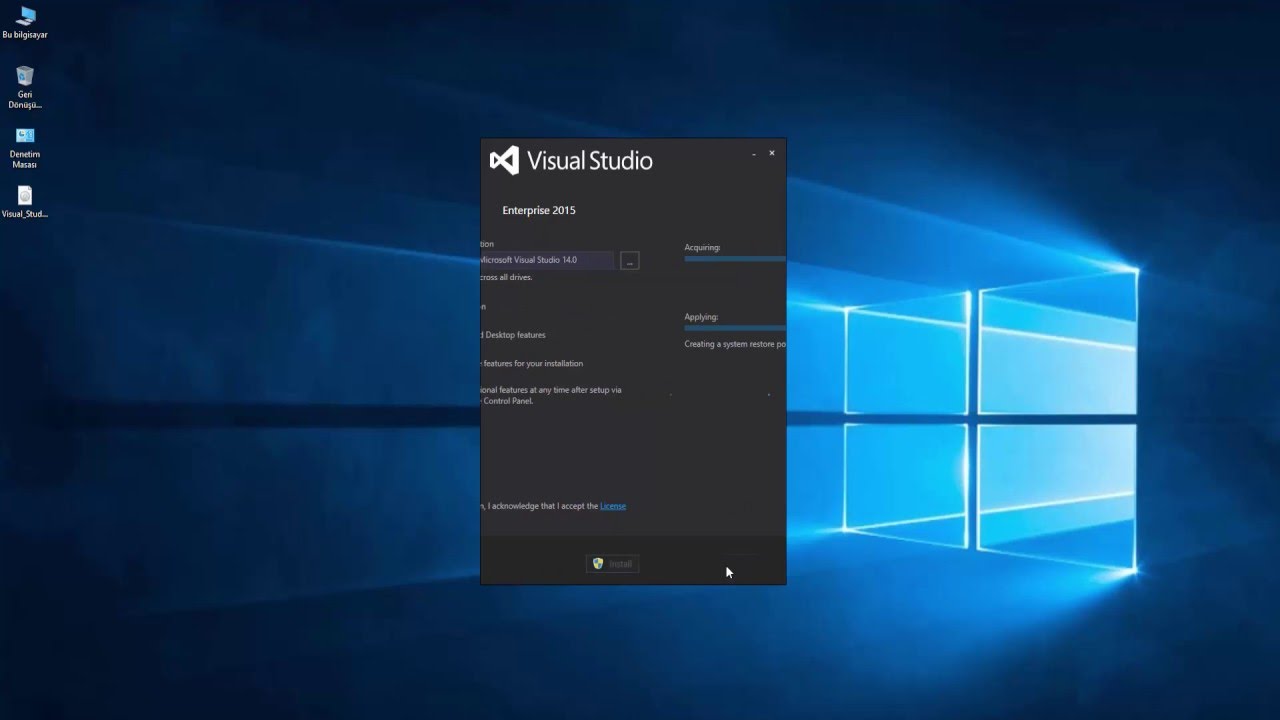The image size is (1280, 720).
Task: Click the Visual Studio infinity logo
Action: [504, 160]
